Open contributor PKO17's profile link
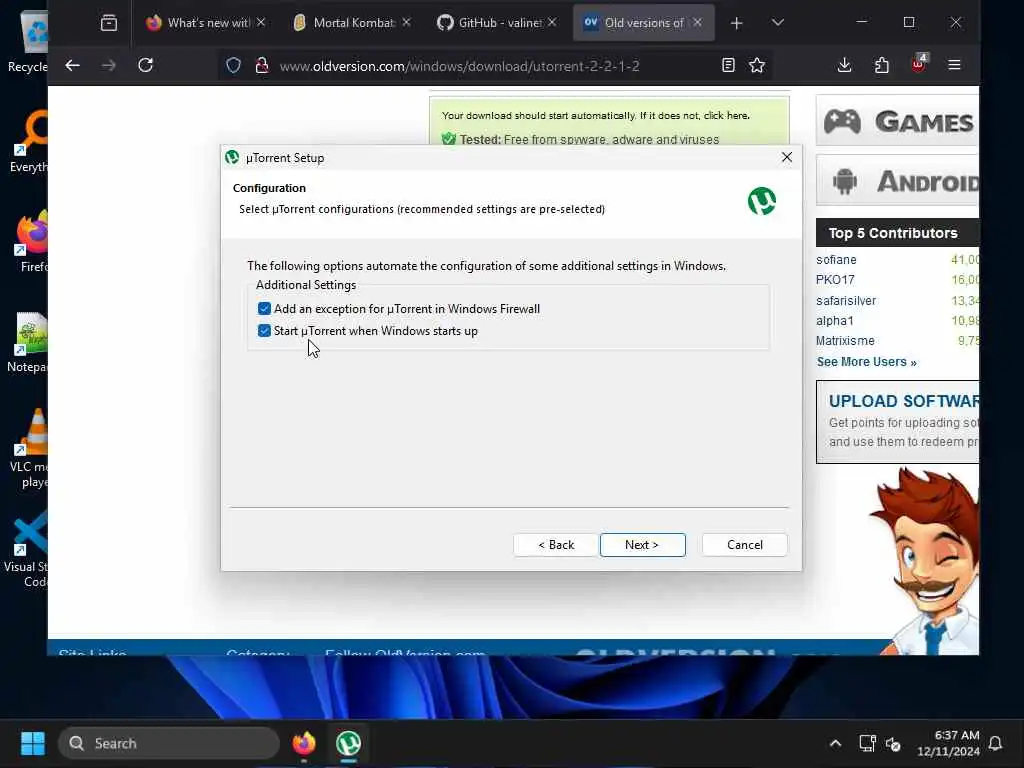 [835, 280]
